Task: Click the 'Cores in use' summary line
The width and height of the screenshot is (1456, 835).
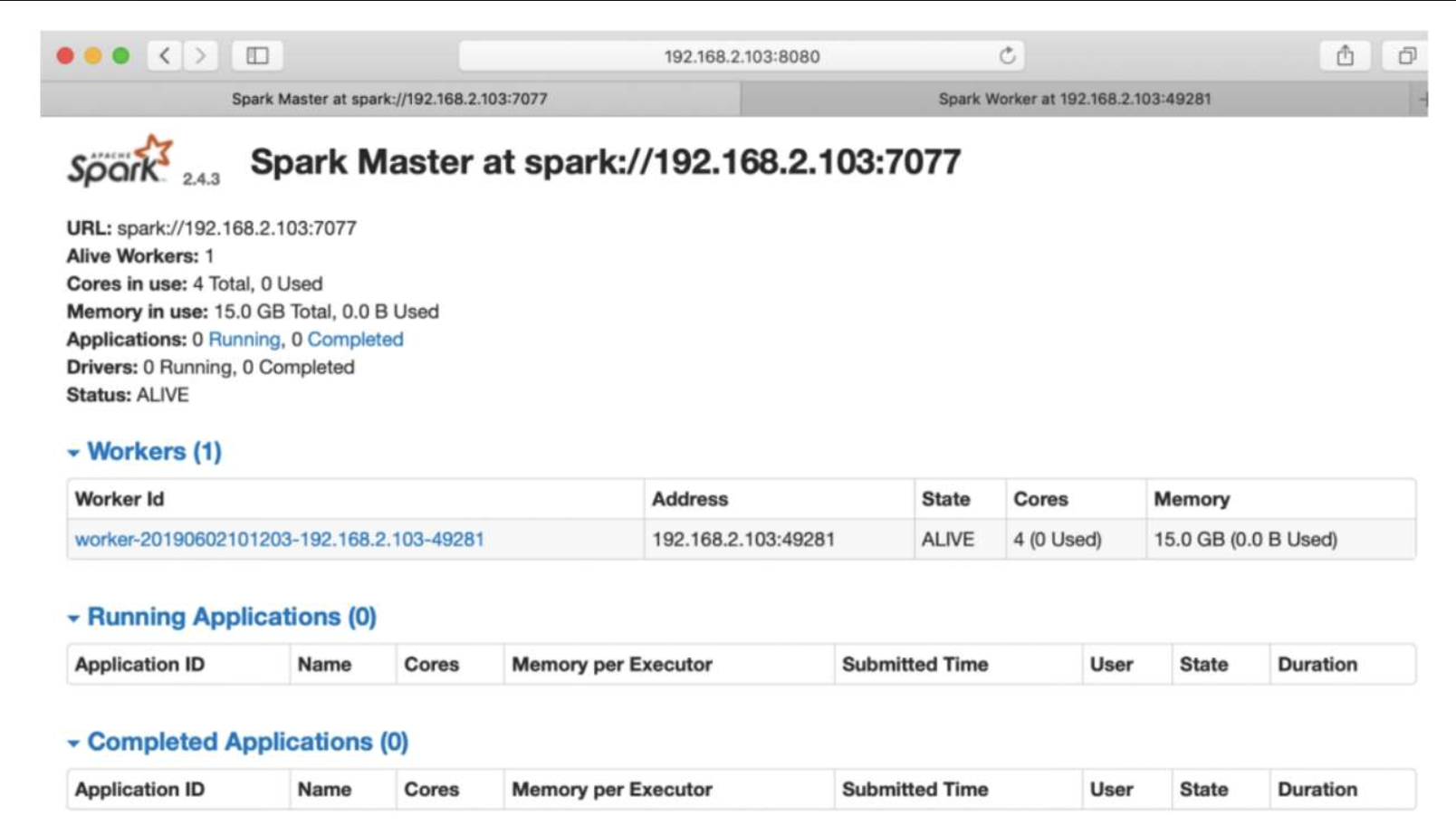Action: coord(195,283)
